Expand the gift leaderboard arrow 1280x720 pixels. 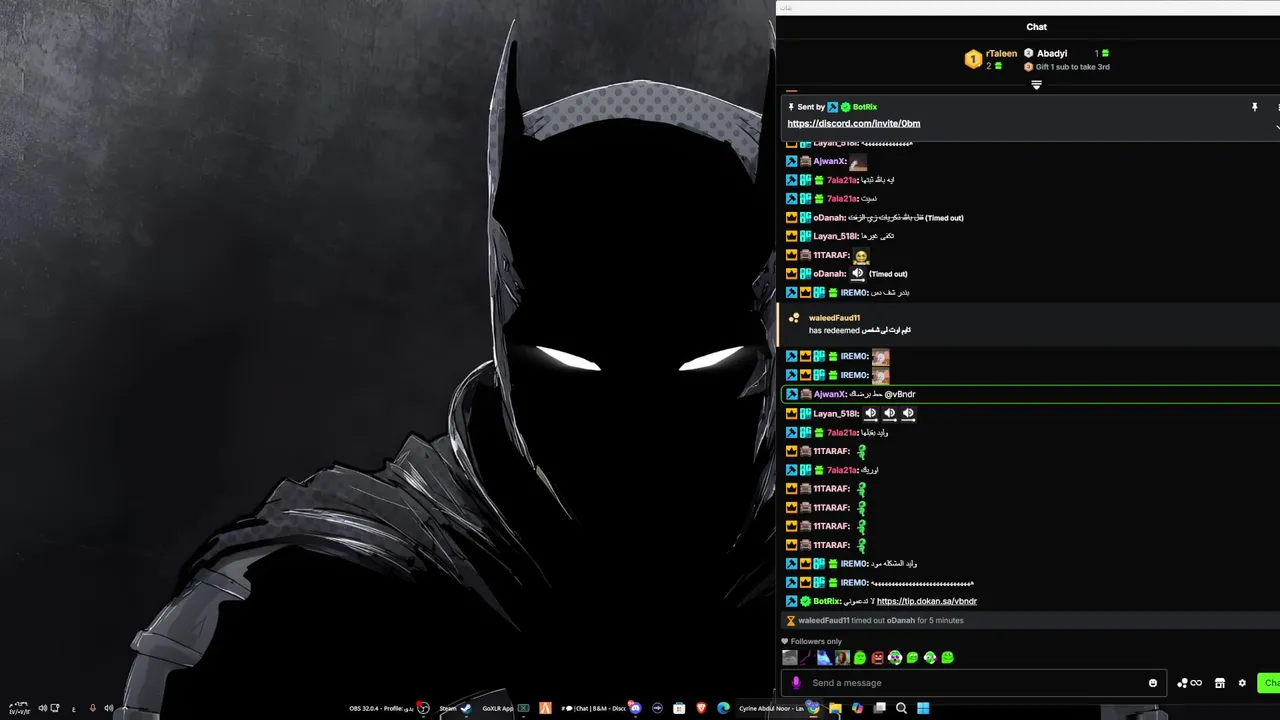pyautogui.click(x=1036, y=85)
